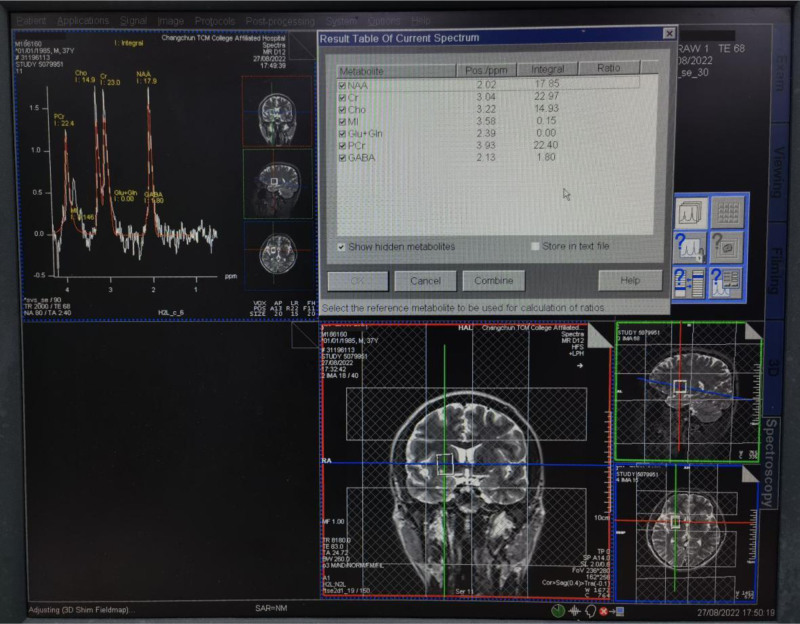Switch to the Filming task card
This screenshot has height=624, width=800.
[777, 270]
